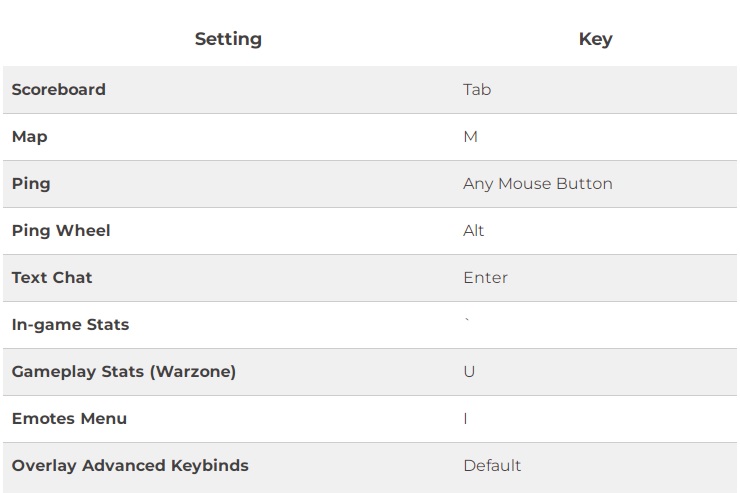This screenshot has width=740, height=493.
Task: Click the Setting column header
Action: pyautogui.click(x=228, y=39)
